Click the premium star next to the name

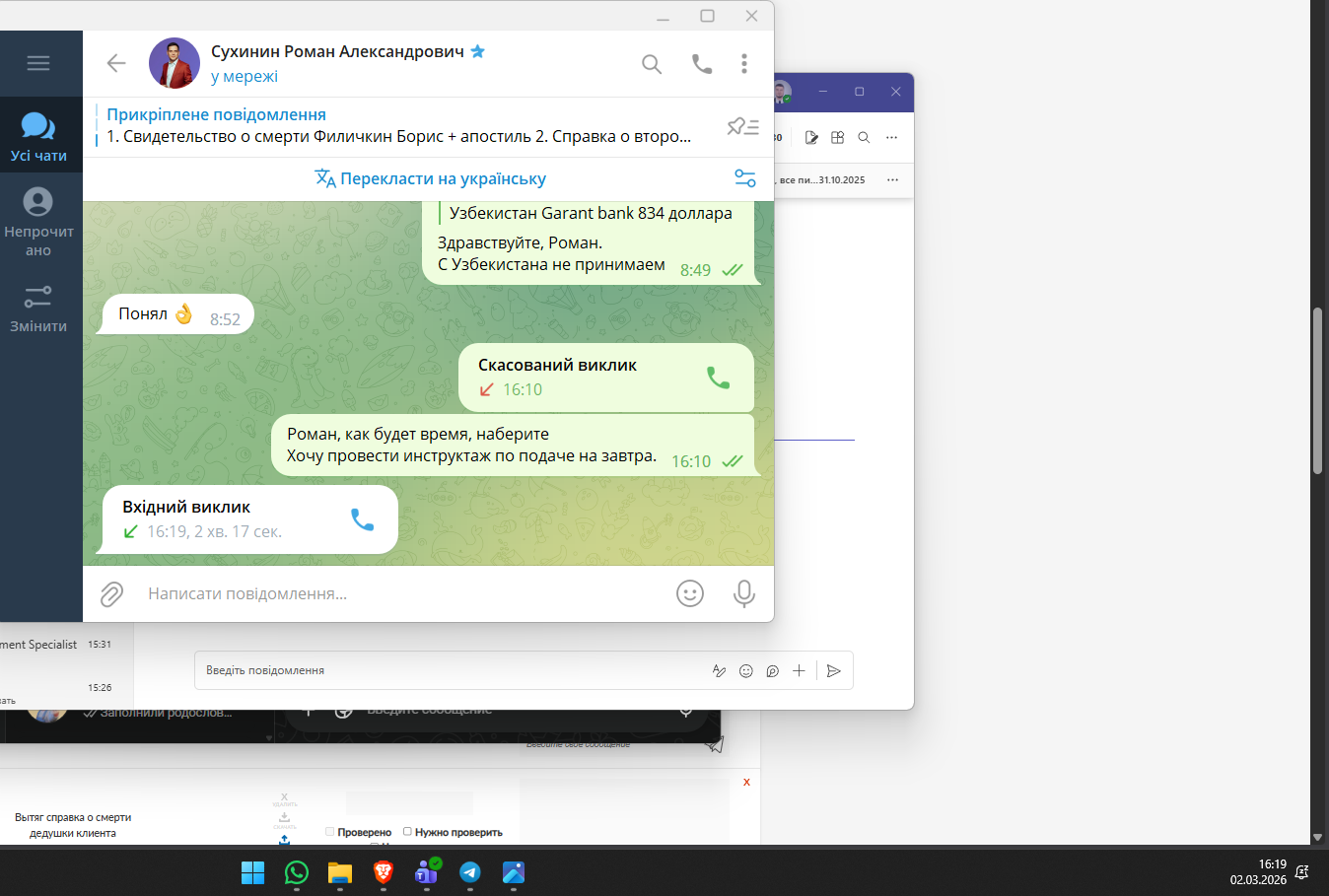pyautogui.click(x=478, y=51)
